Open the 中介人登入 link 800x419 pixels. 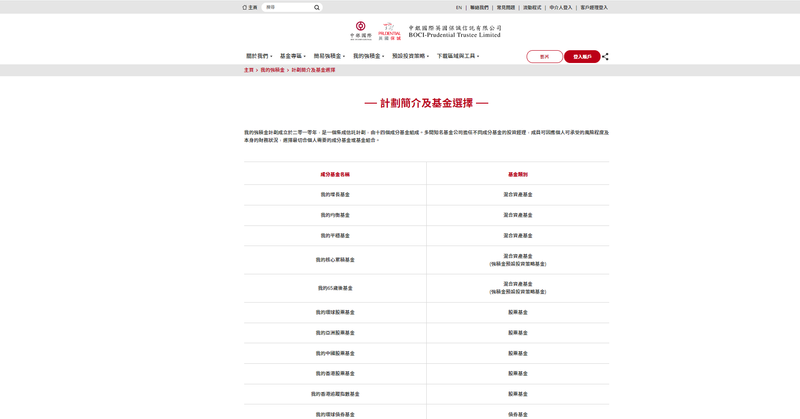click(x=561, y=8)
